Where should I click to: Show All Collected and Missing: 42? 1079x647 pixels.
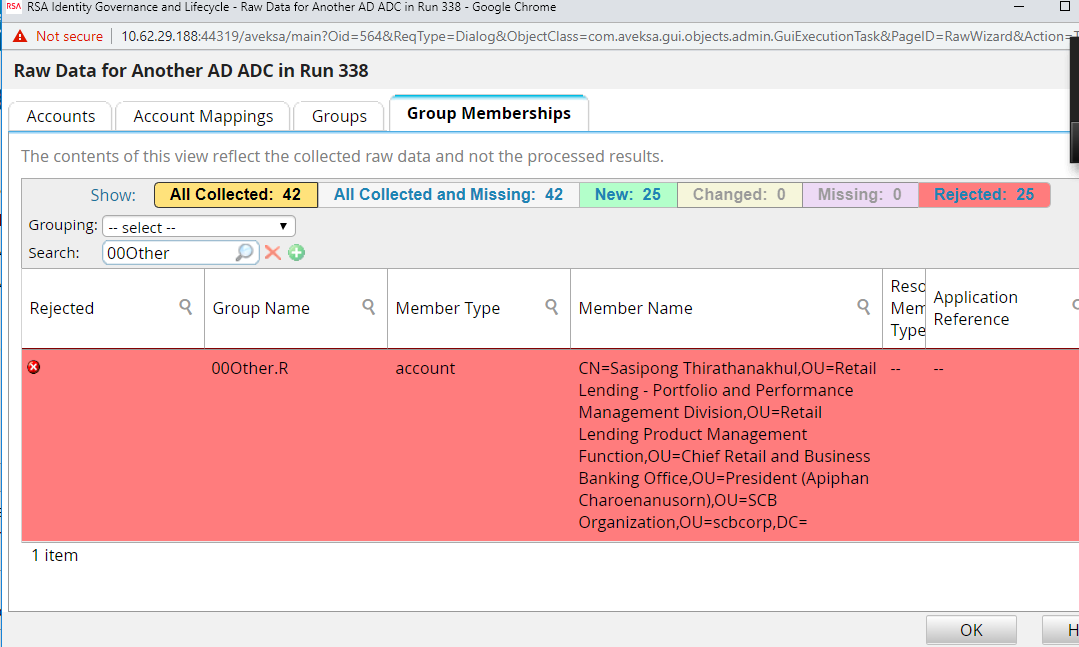(448, 195)
